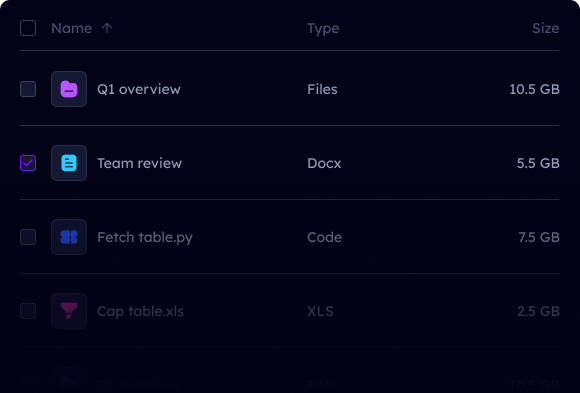
Task: Sort by the Type column header
Action: point(323,28)
